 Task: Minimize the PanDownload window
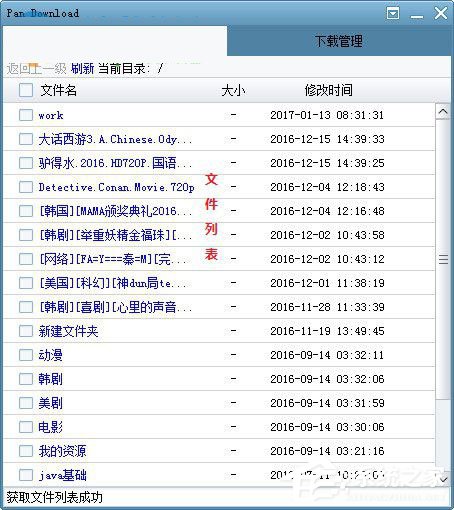[417, 16]
